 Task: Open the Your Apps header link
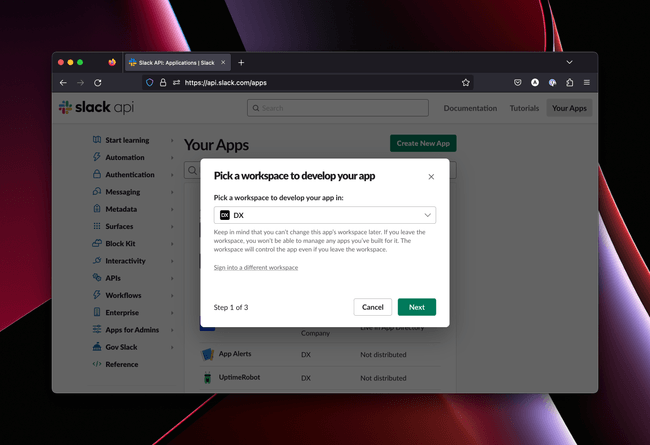pos(569,108)
